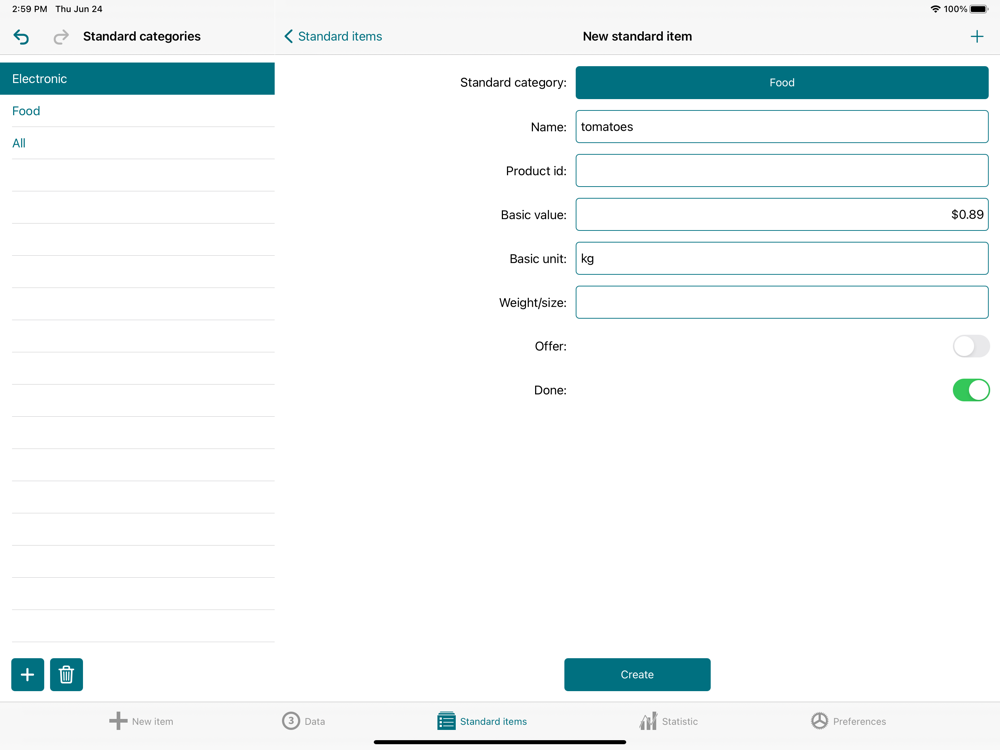Screen dimensions: 1000x750
Task: Tap the Data tab badge icon
Action: (x=291, y=721)
